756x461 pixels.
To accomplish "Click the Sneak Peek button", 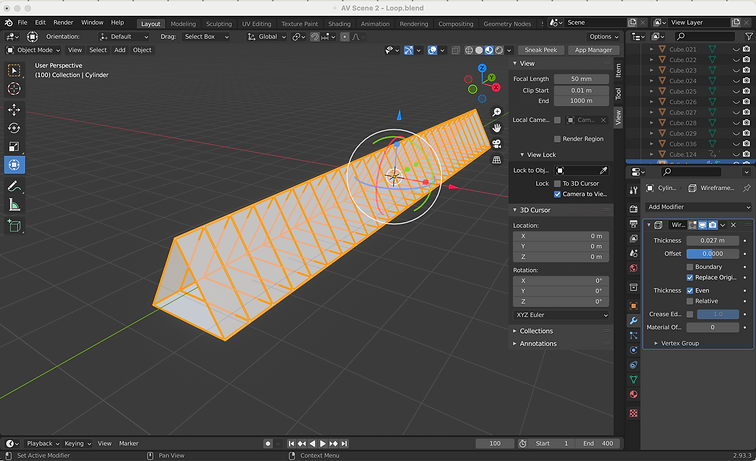I will (x=540, y=50).
